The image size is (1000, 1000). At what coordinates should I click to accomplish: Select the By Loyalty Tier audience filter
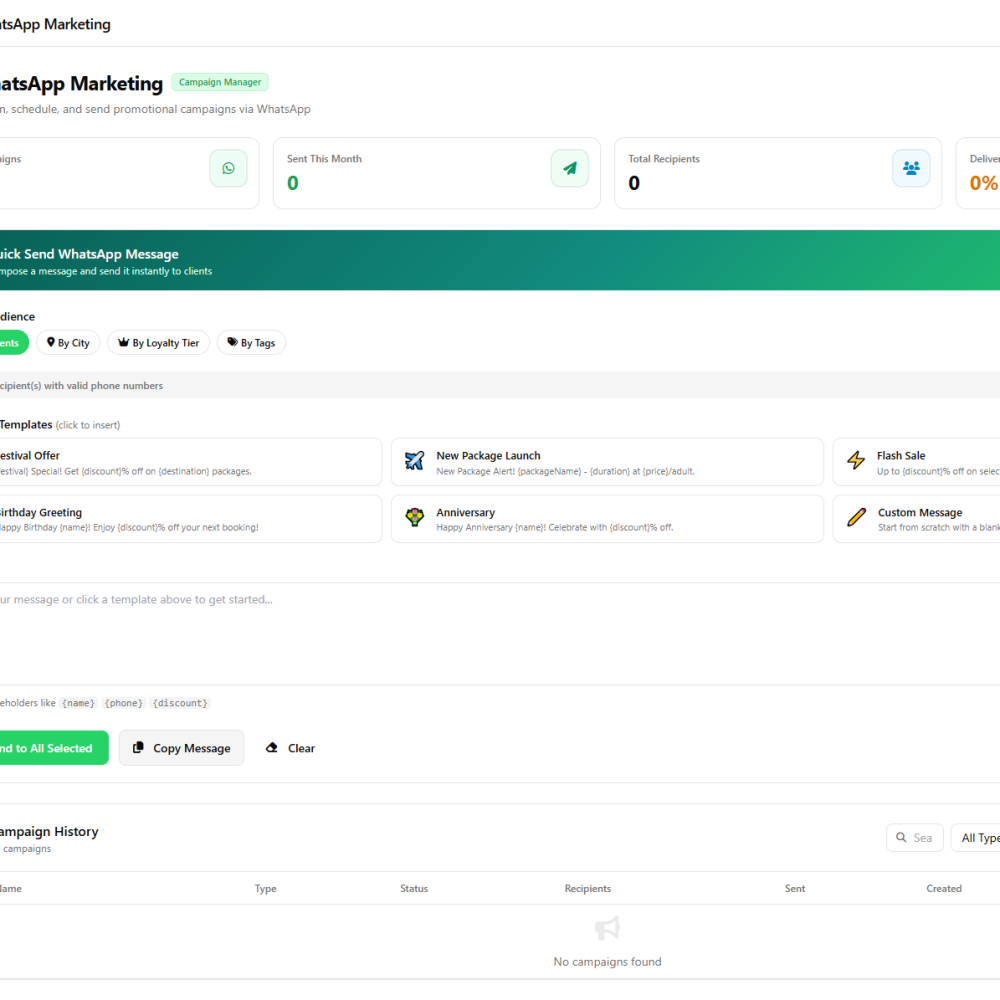point(158,342)
